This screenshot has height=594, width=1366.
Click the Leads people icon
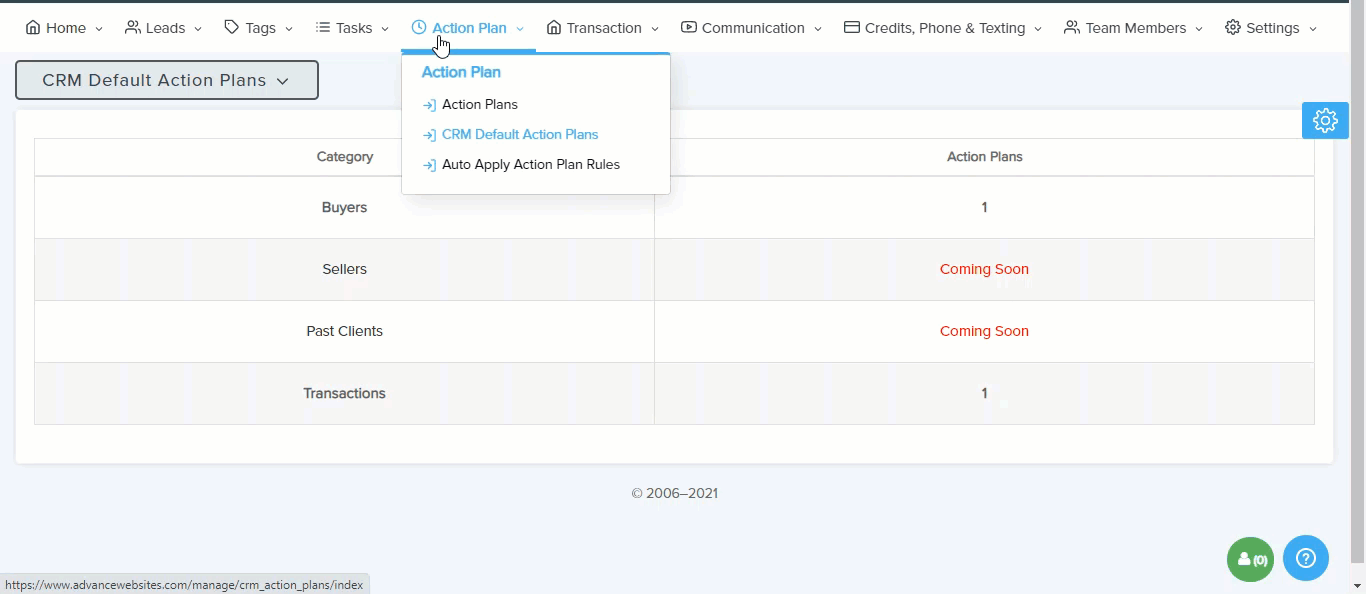pos(132,28)
